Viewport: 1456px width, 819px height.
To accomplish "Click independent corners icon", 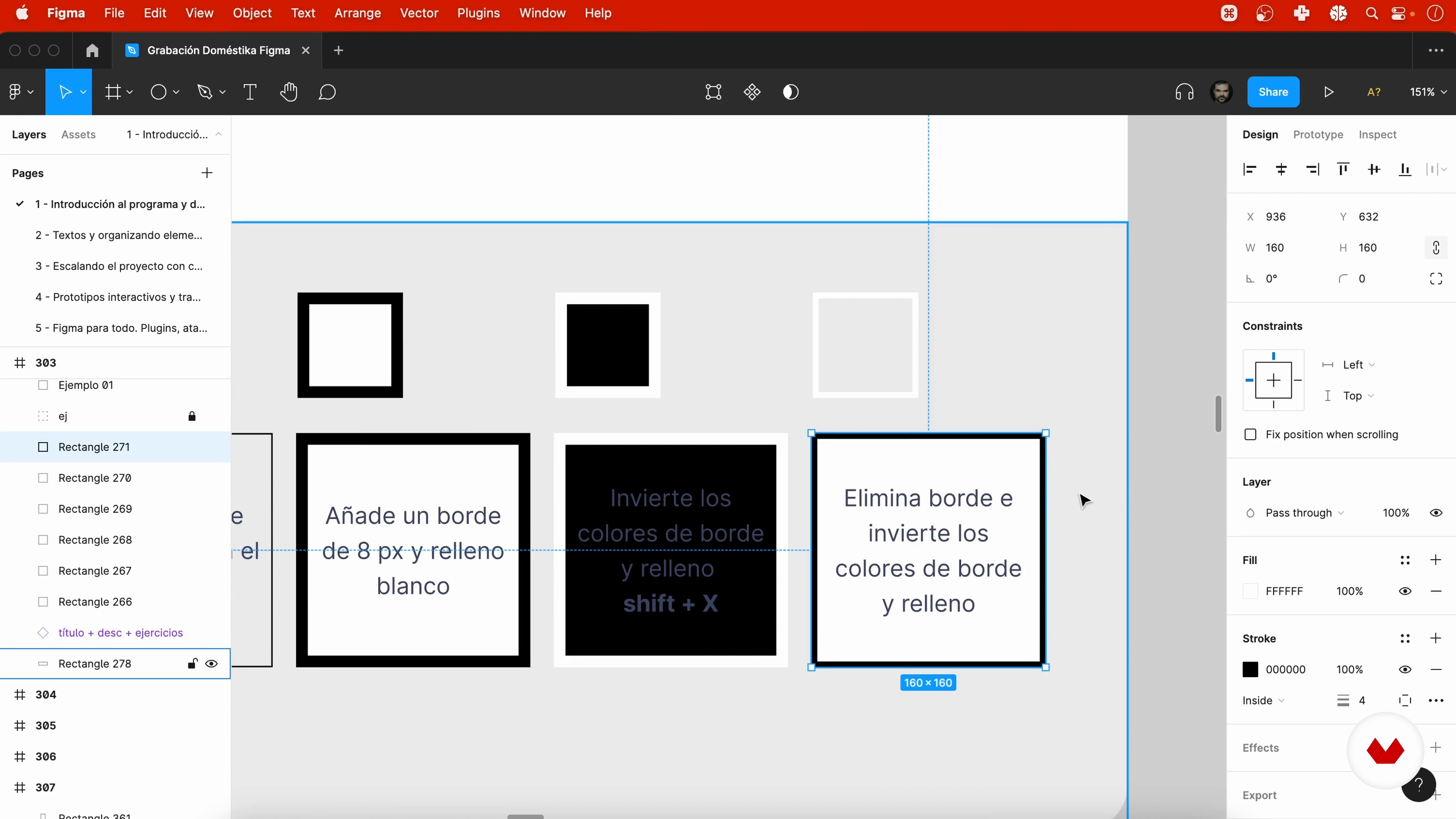I will tap(1436, 279).
